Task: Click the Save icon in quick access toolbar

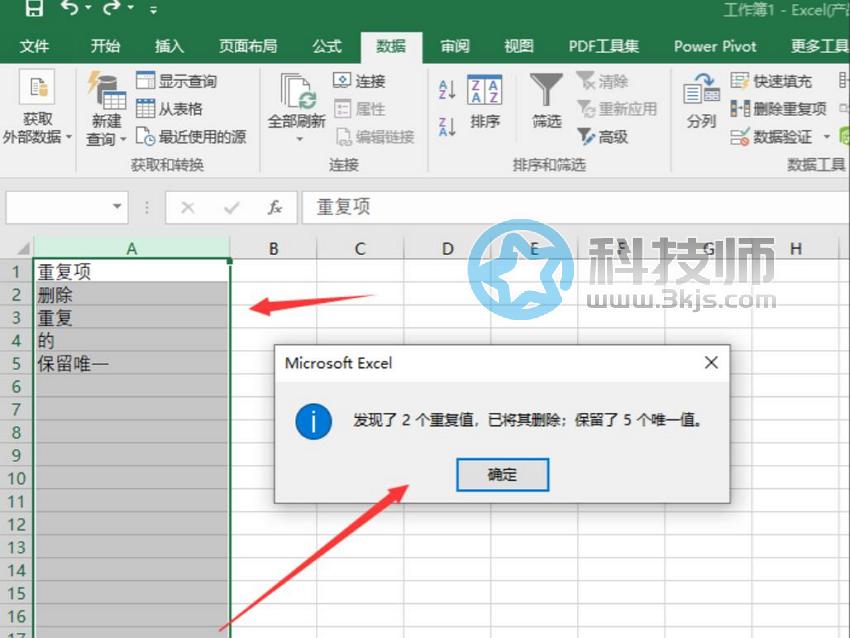Action: point(34,8)
